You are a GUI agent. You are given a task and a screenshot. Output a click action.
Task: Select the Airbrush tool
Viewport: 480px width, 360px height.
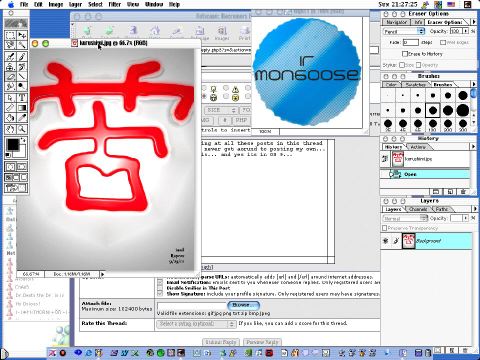(x=10, y=57)
